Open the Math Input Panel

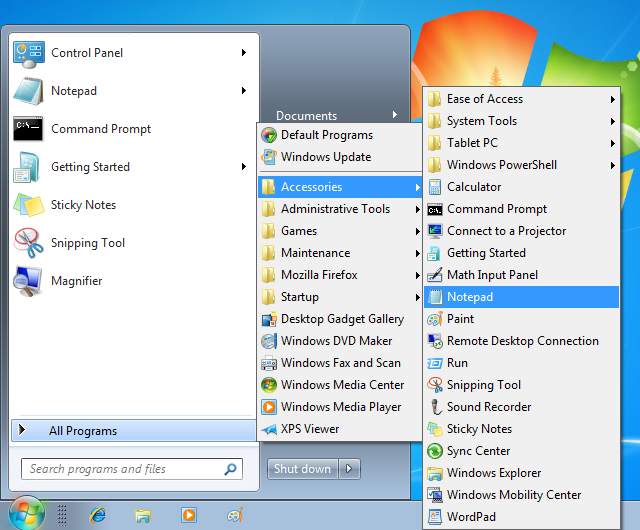click(491, 275)
